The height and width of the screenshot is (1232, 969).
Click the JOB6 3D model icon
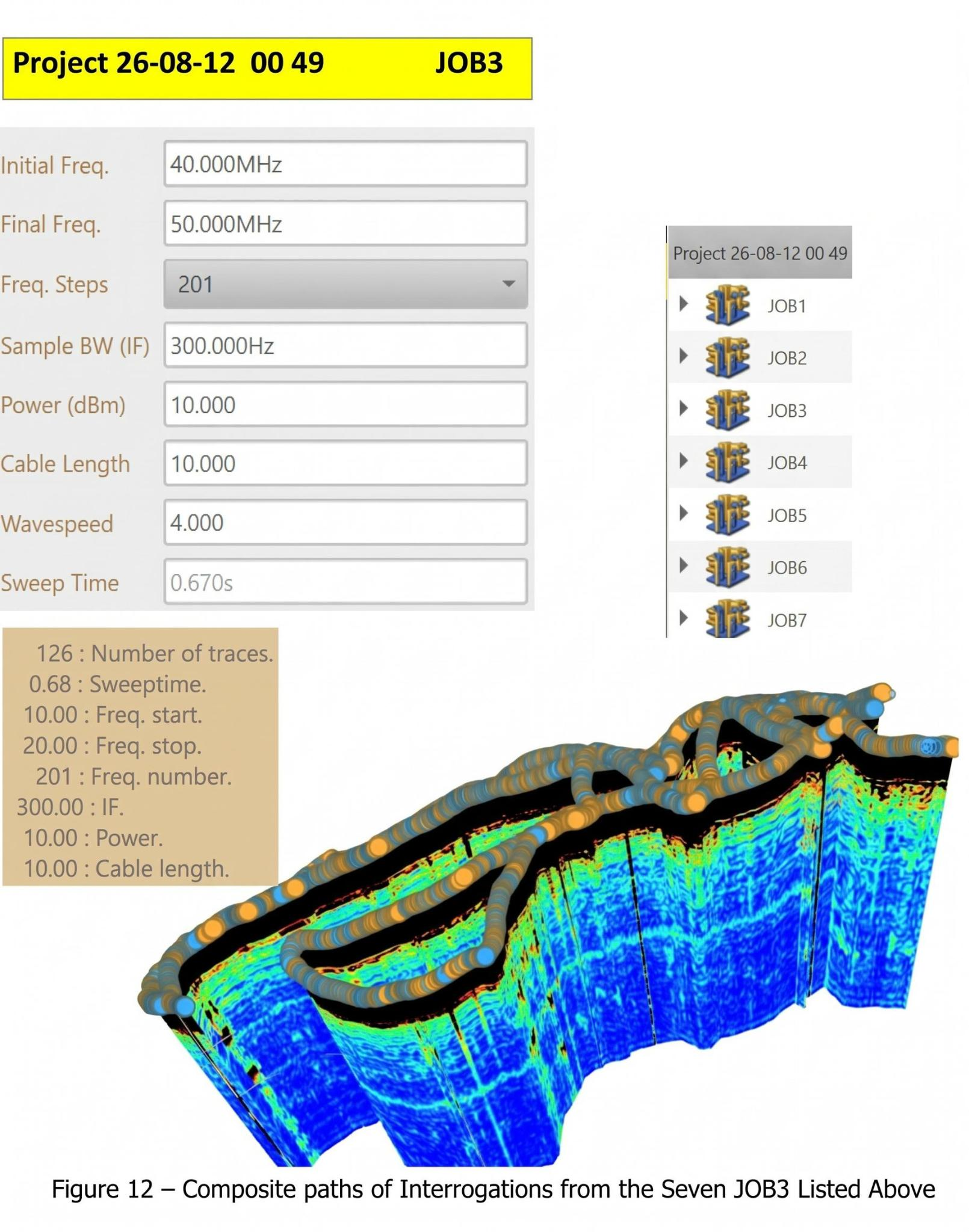click(728, 567)
